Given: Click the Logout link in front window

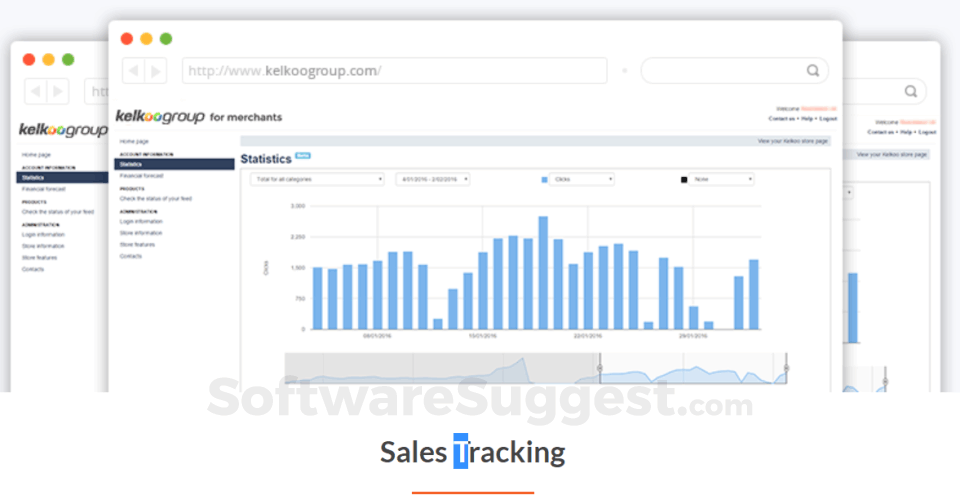Looking at the screenshot, I should click(828, 119).
